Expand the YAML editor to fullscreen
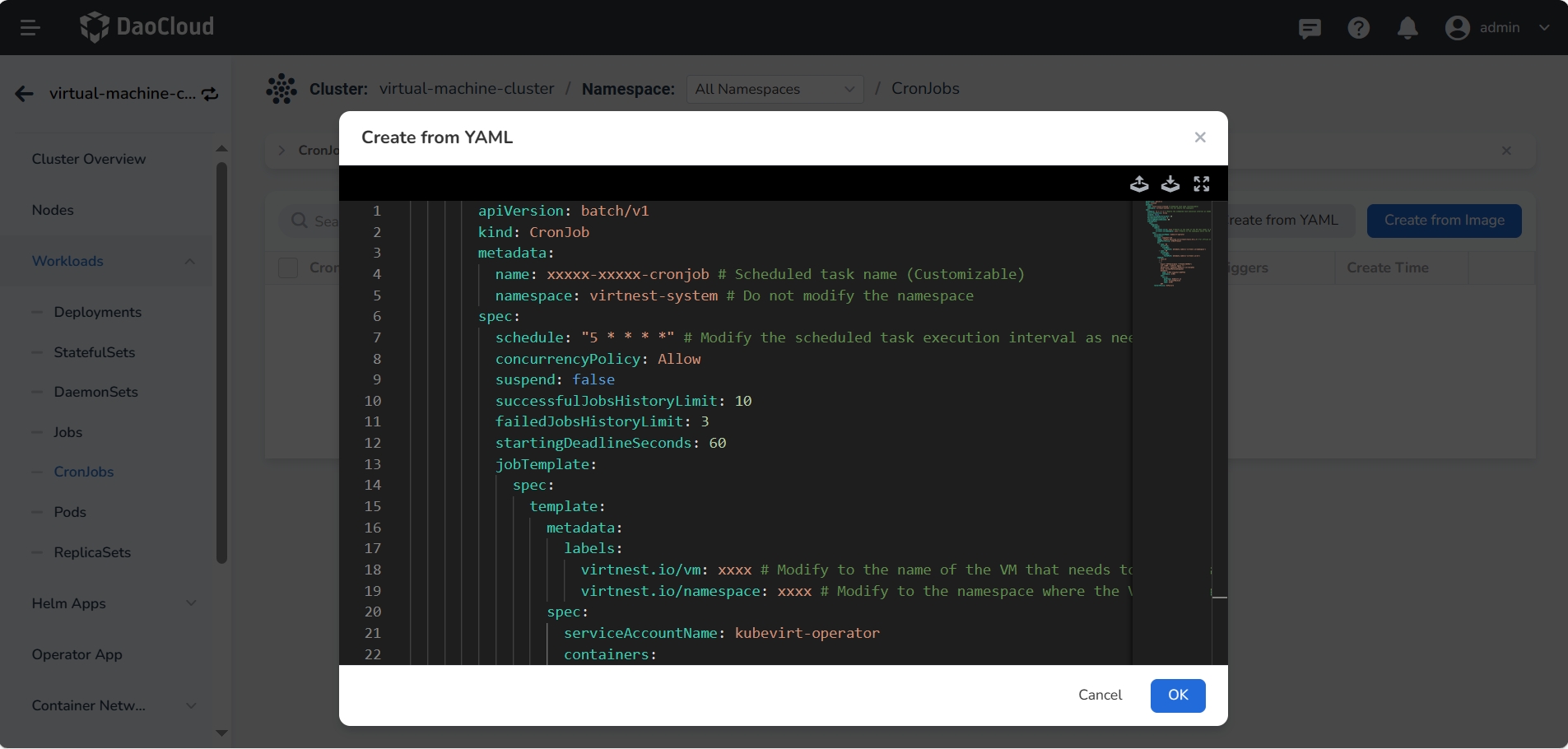This screenshot has height=749, width=1568. pyautogui.click(x=1202, y=183)
